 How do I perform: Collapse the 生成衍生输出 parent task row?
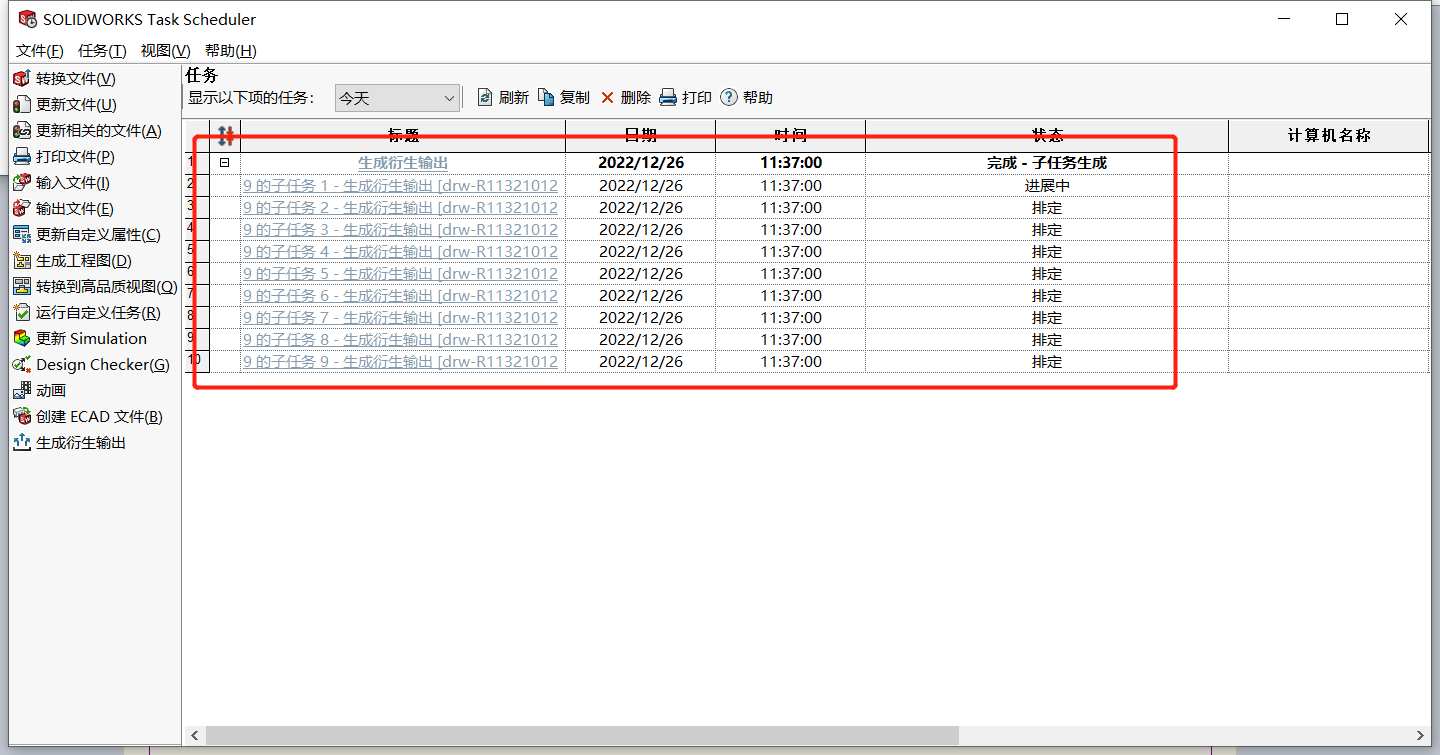pos(225,163)
